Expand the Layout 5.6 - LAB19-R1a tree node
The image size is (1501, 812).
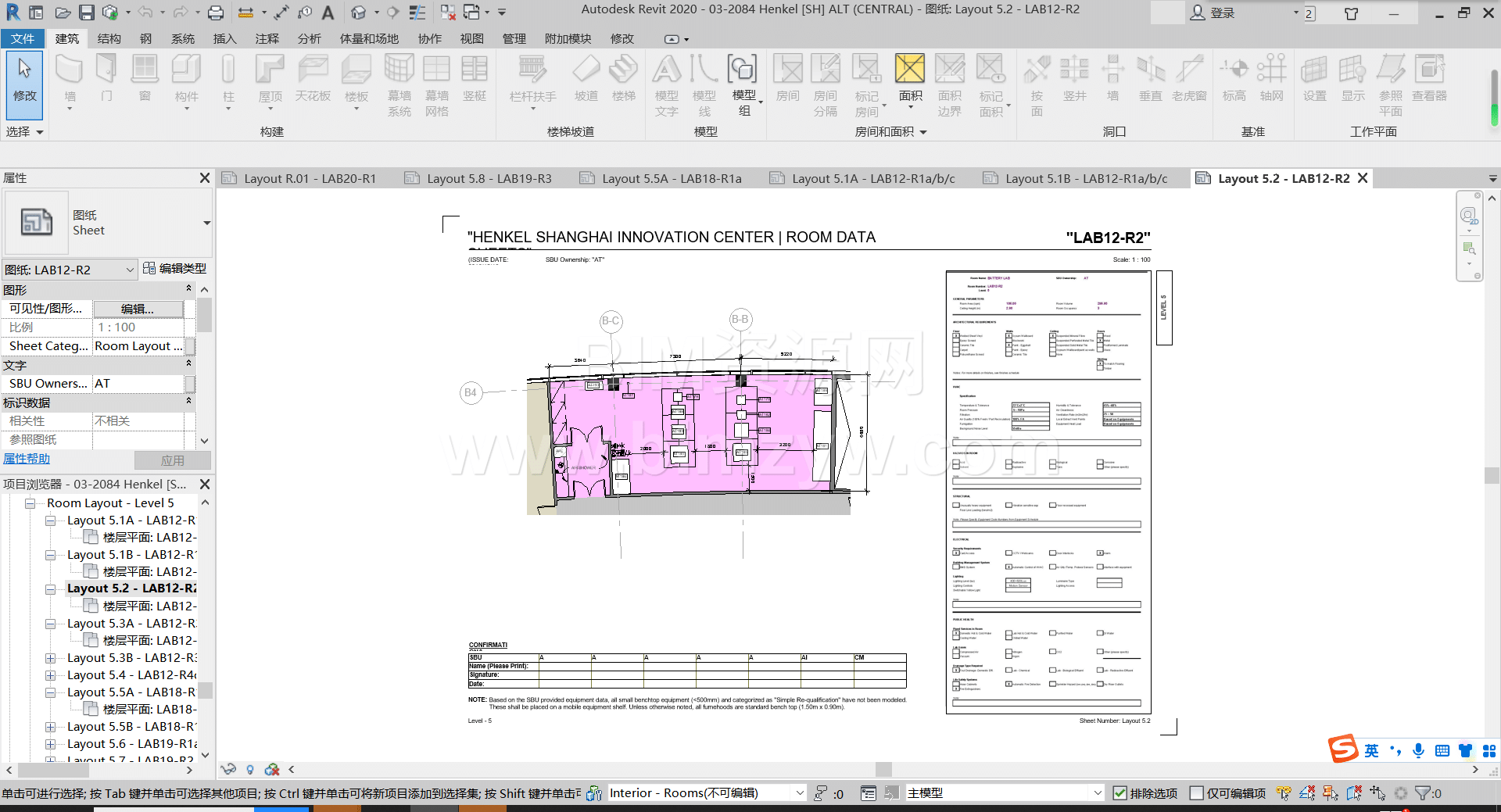[51, 744]
